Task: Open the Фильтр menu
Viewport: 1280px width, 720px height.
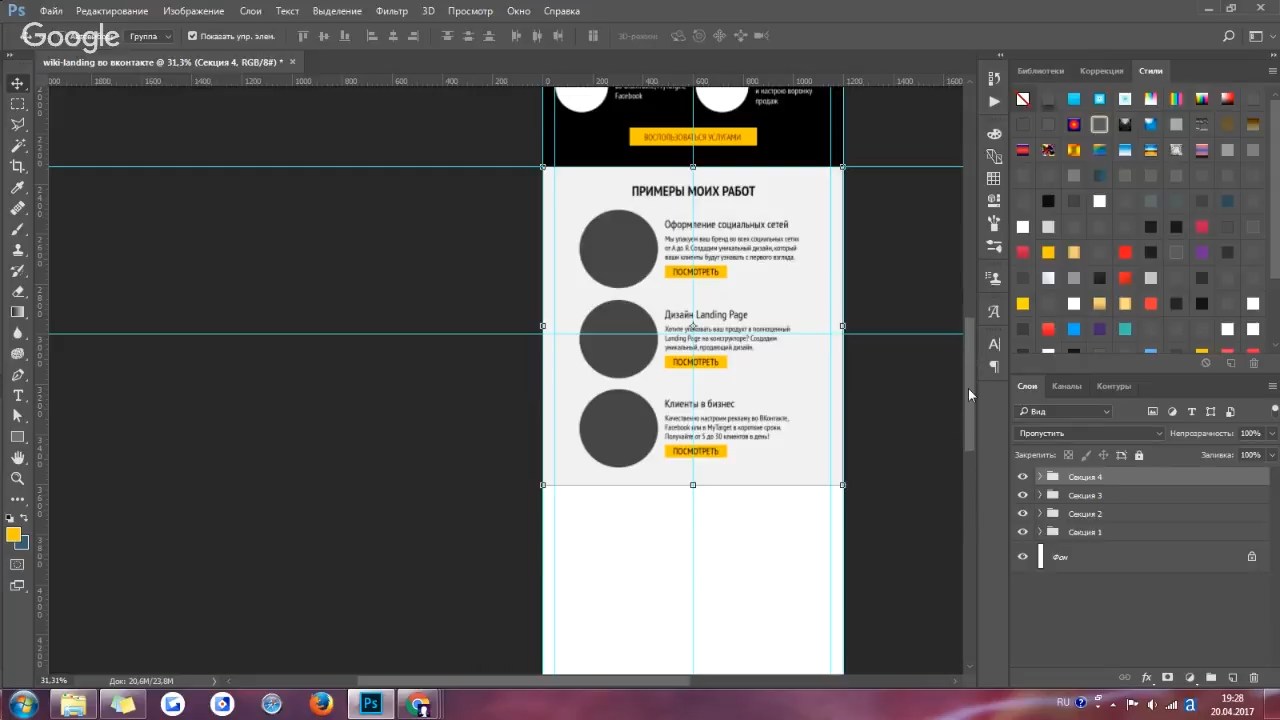Action: (392, 11)
